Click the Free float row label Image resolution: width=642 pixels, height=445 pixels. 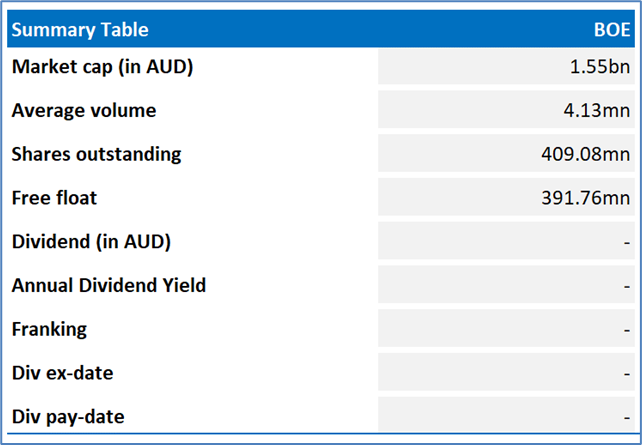(x=54, y=198)
